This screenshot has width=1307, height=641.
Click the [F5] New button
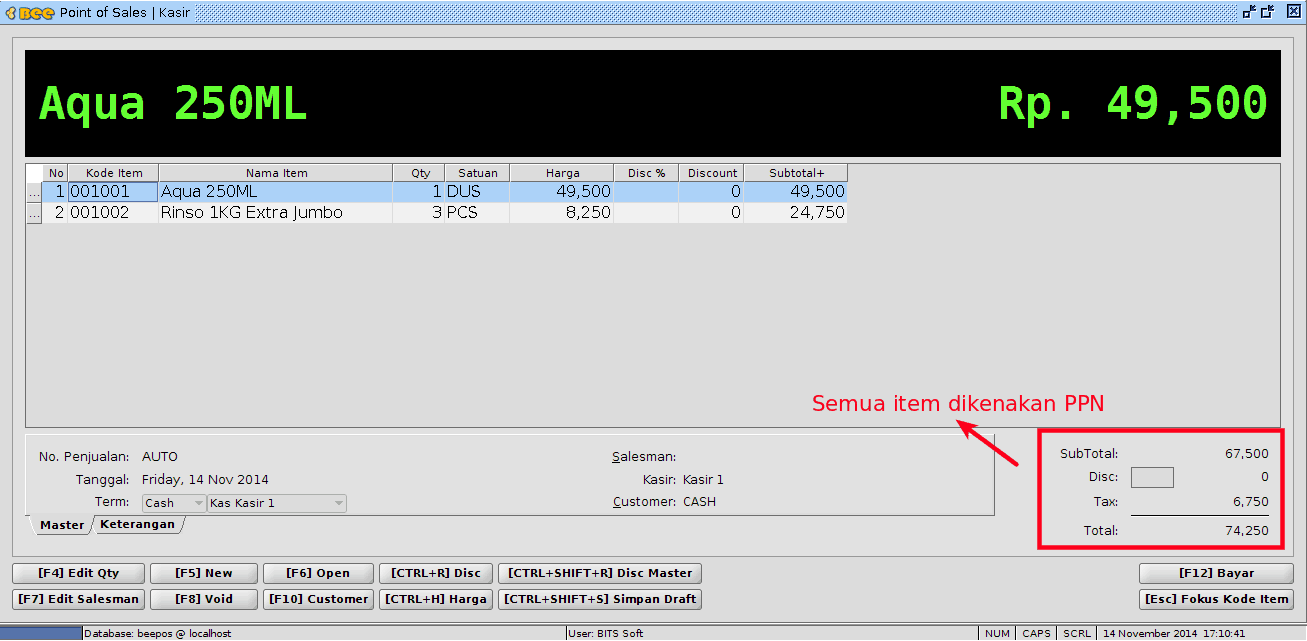click(204, 573)
